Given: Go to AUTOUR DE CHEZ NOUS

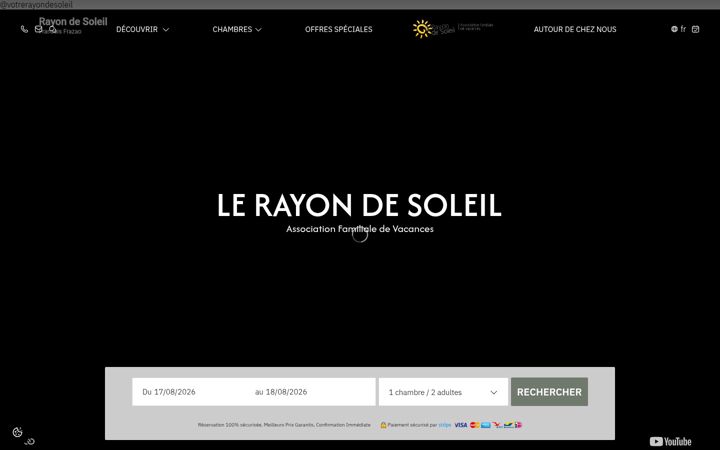Looking at the screenshot, I should 575,29.
